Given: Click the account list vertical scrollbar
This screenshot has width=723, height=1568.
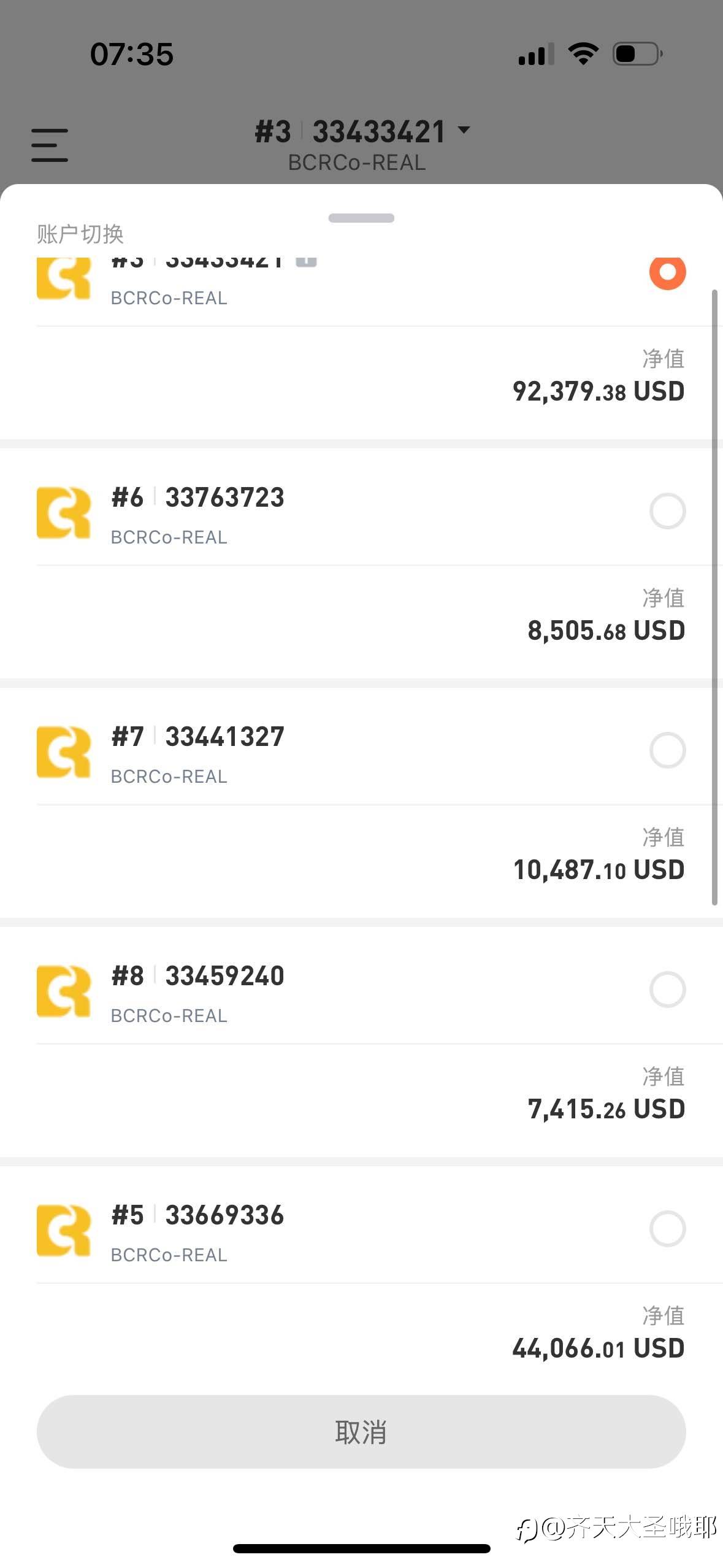Looking at the screenshot, I should click(714, 598).
